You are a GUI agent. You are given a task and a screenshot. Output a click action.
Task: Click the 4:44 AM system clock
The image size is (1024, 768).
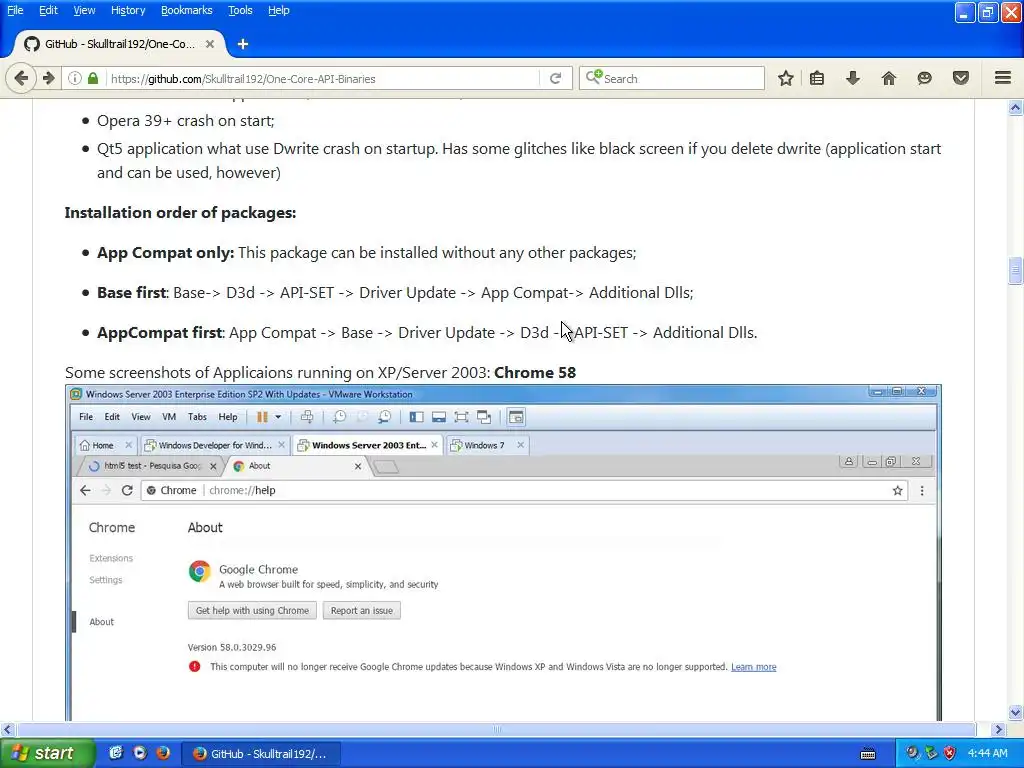pos(987,753)
